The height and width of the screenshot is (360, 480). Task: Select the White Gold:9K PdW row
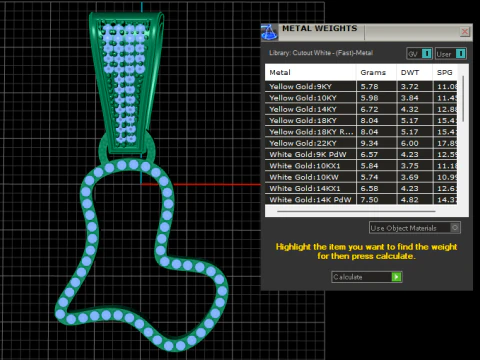click(361, 154)
